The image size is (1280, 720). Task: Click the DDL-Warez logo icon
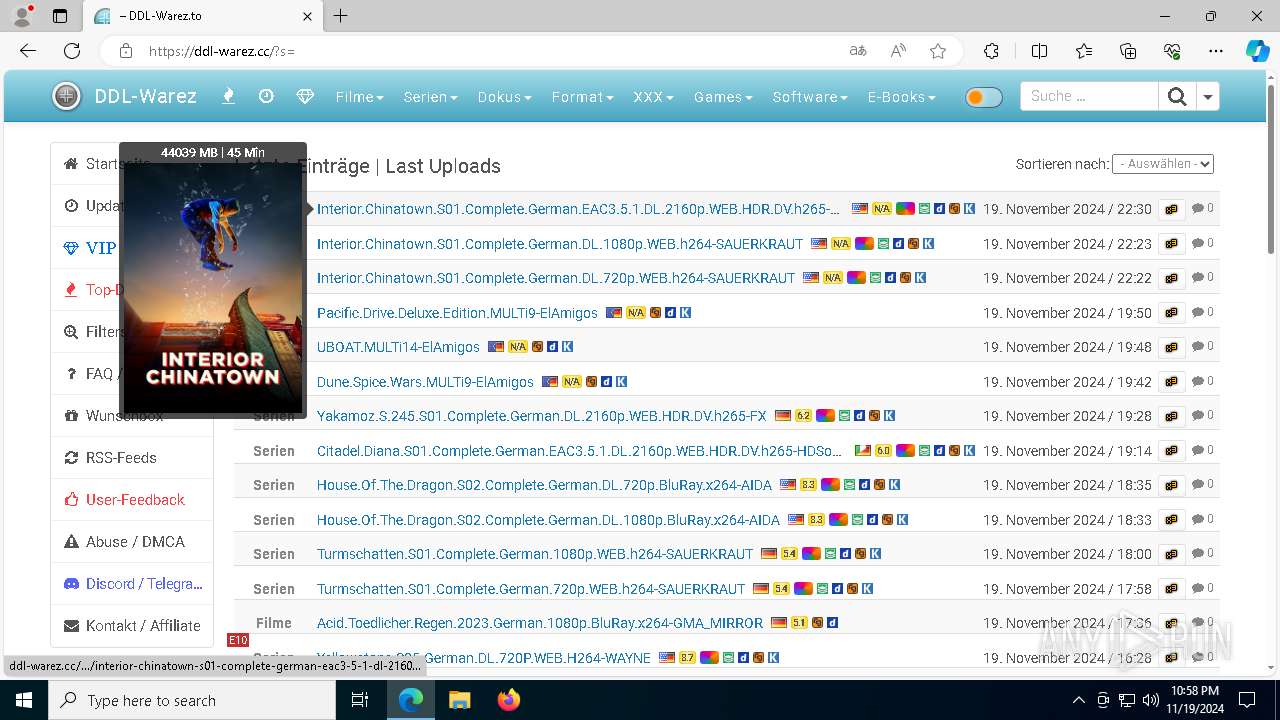pos(66,97)
